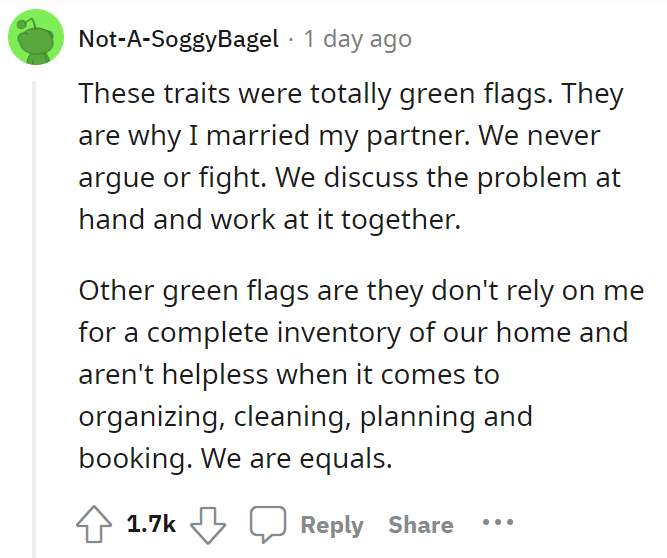Collapse the thread using the vertical line
This screenshot has width=667, height=558.
point(34,319)
